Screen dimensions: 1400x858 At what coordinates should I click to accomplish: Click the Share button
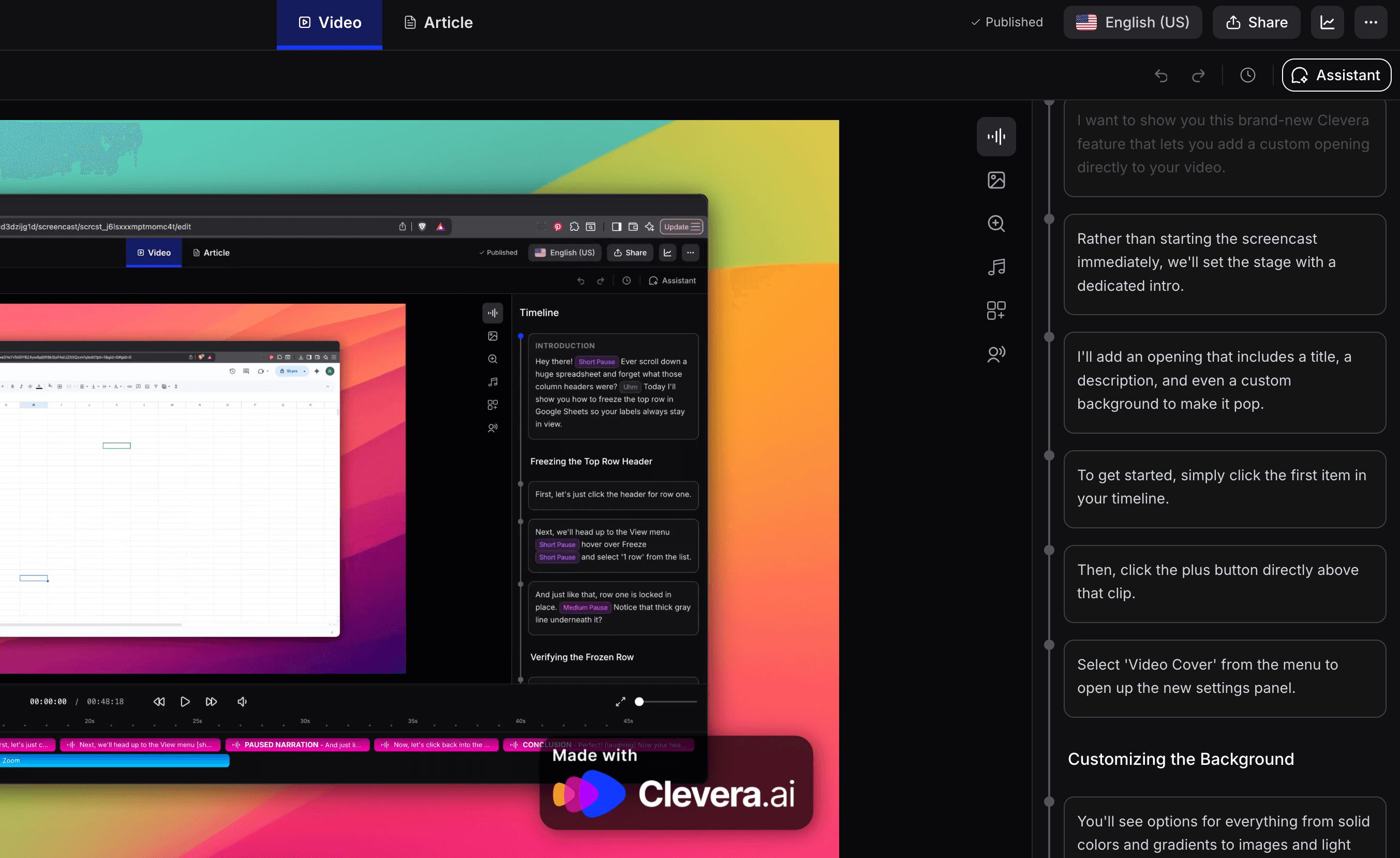click(1256, 22)
